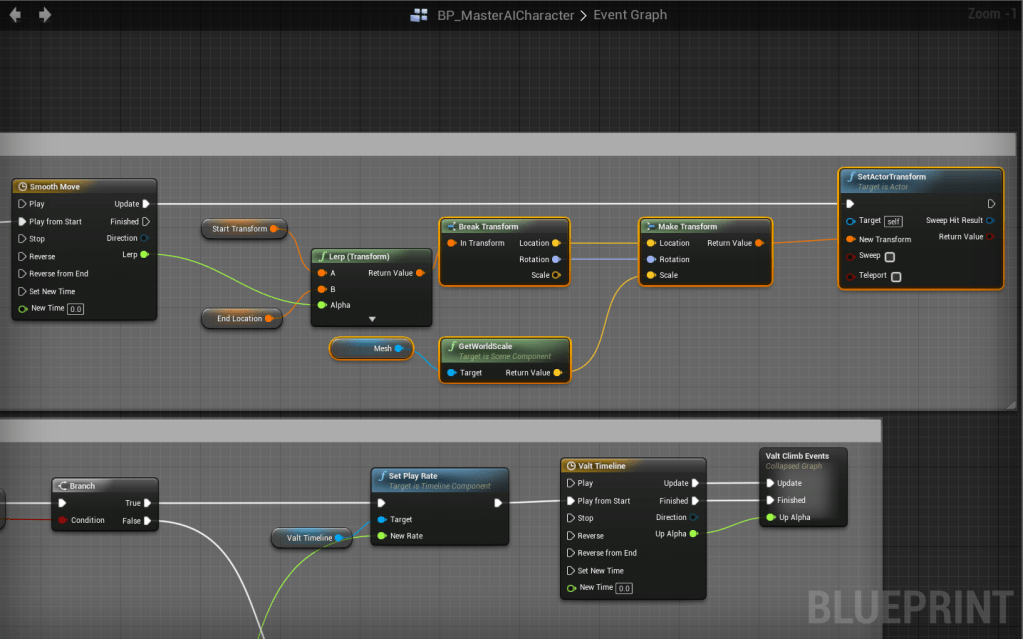Click New Time input on Smooth Move
Screen dimensions: 1023x639
[x=75, y=309]
